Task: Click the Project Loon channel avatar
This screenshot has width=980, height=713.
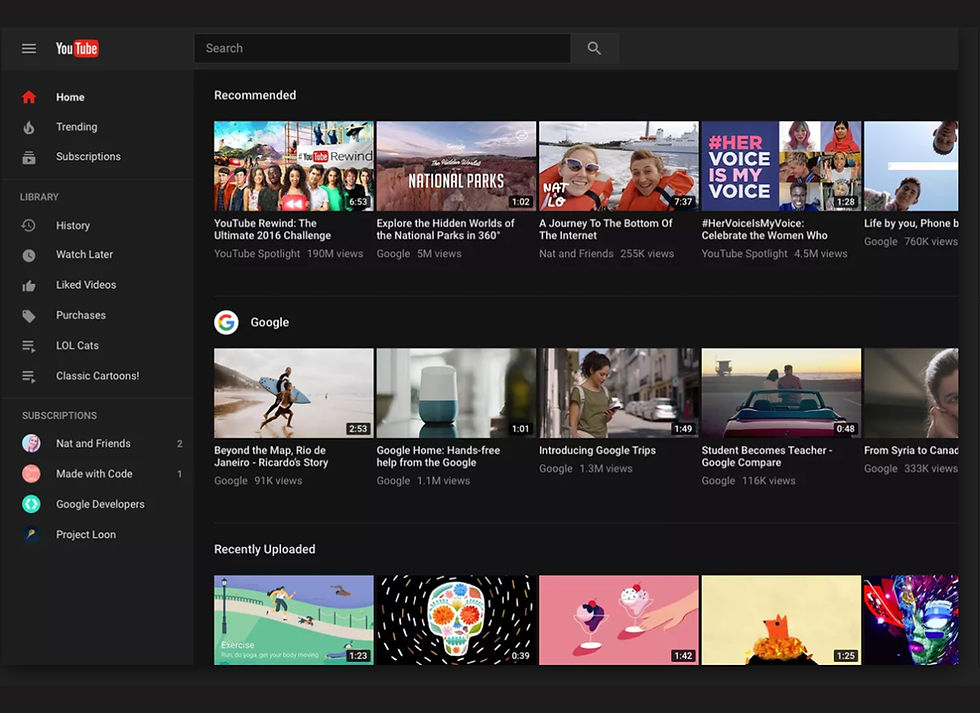Action: (x=31, y=534)
